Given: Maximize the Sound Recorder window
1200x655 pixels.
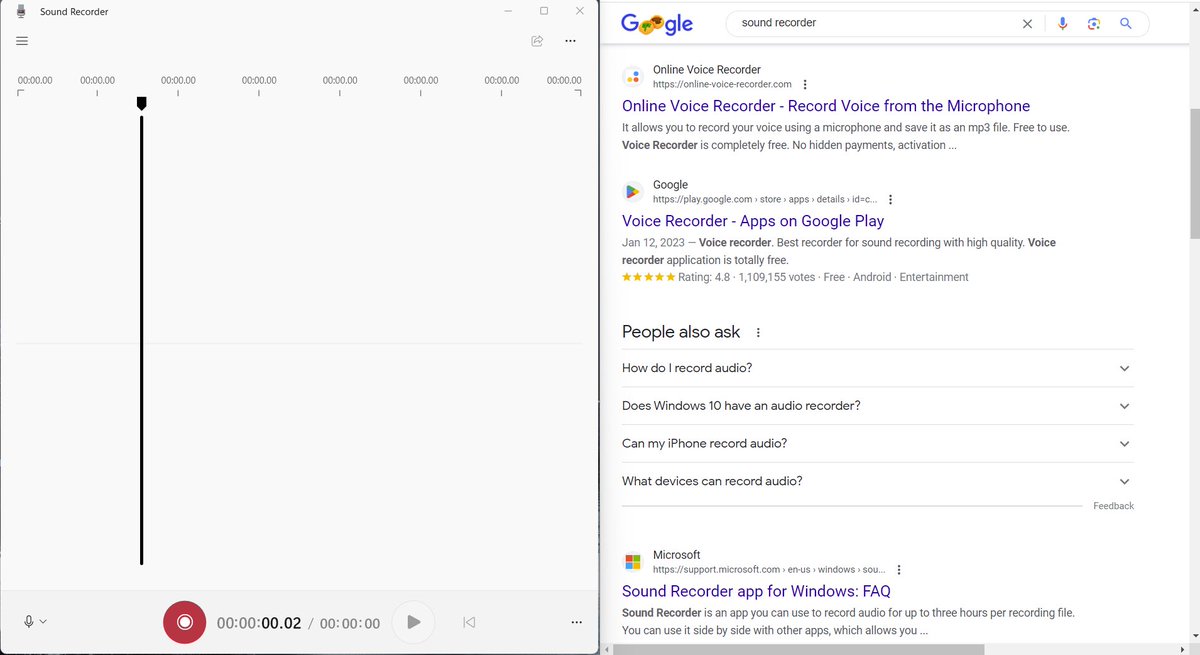Looking at the screenshot, I should pyautogui.click(x=544, y=11).
